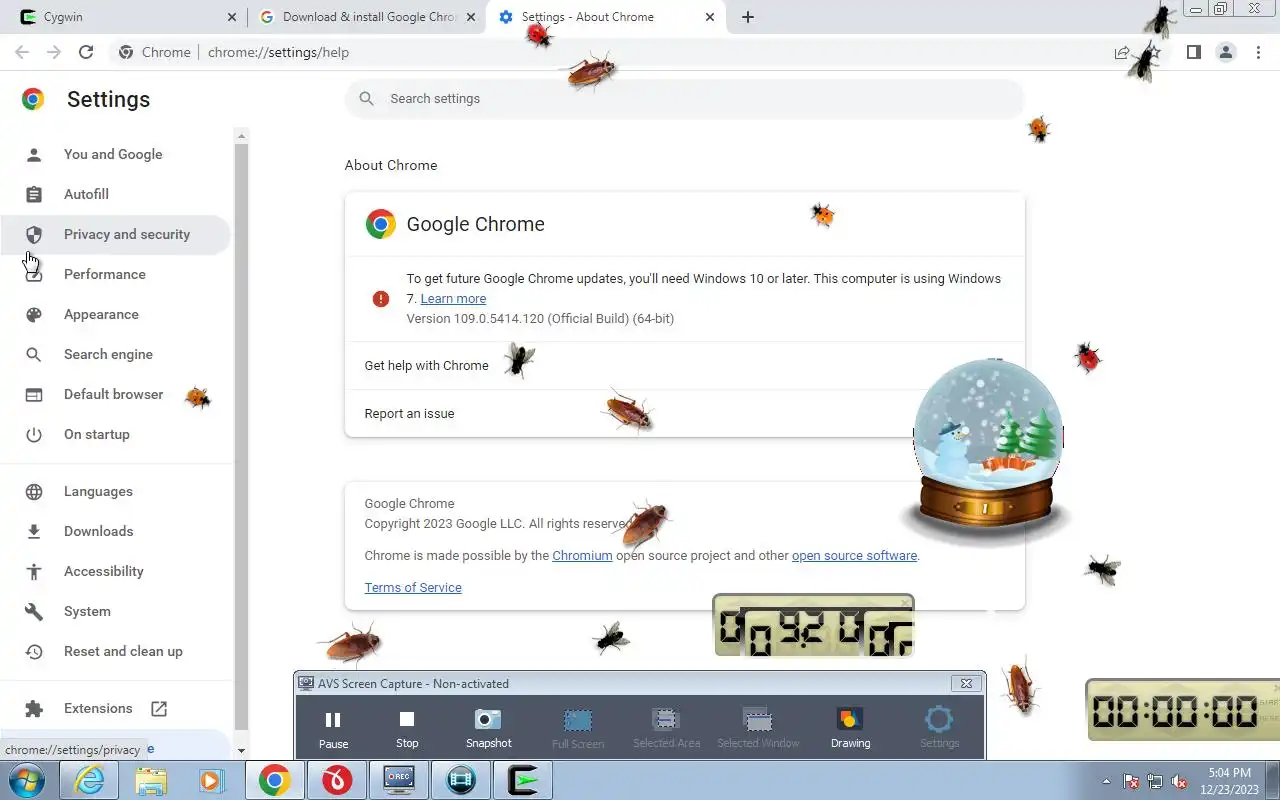Viewport: 1280px width, 800px height.
Task: Open You and Google settings
Action: [113, 154]
